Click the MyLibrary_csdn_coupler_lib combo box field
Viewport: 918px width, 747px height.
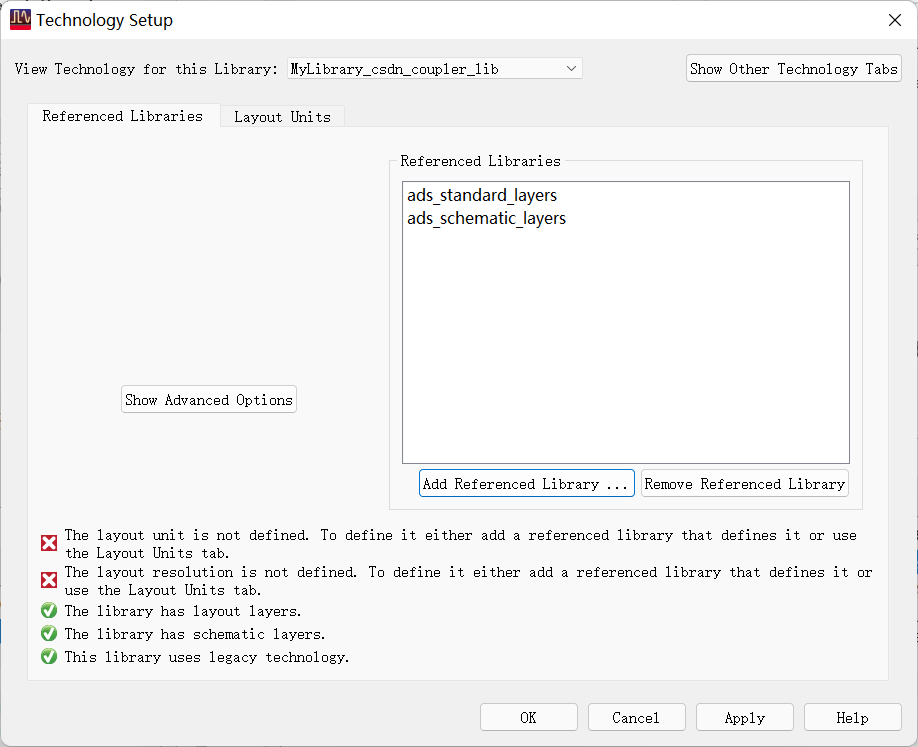tap(420, 68)
